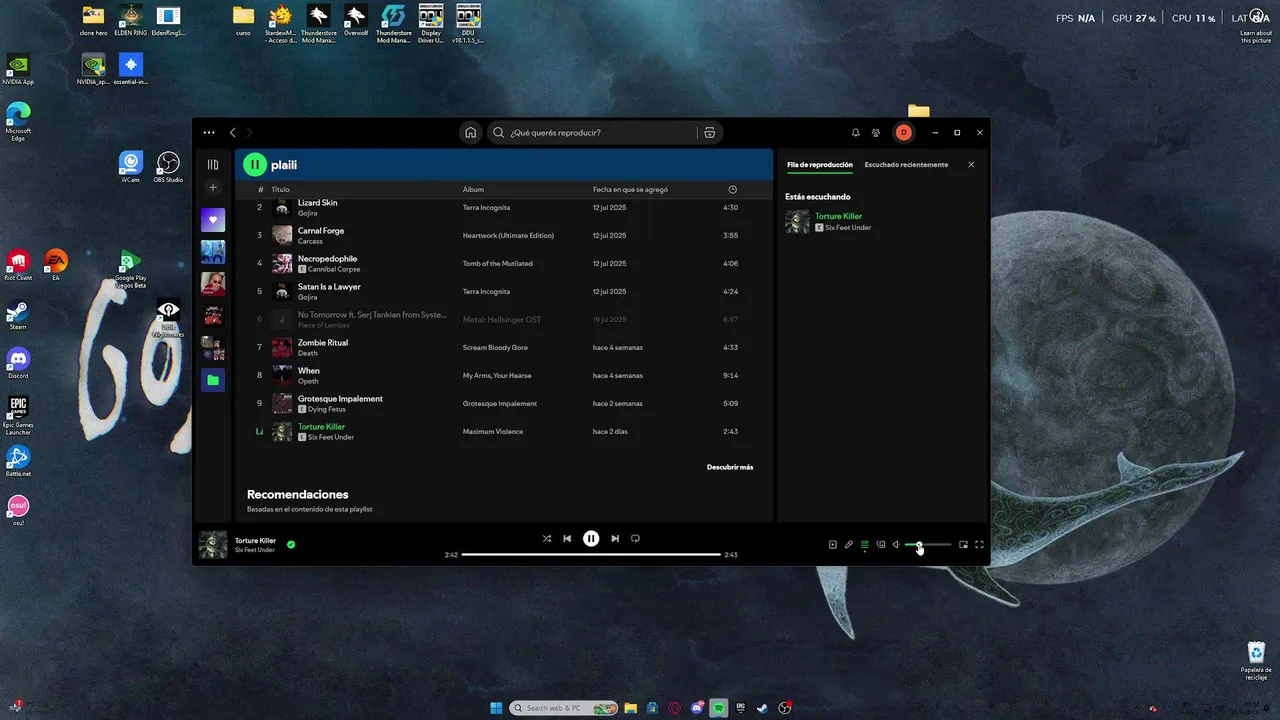Open the Torture Killer album art in player bar
Image resolution: width=1280 pixels, height=720 pixels.
coord(213,545)
